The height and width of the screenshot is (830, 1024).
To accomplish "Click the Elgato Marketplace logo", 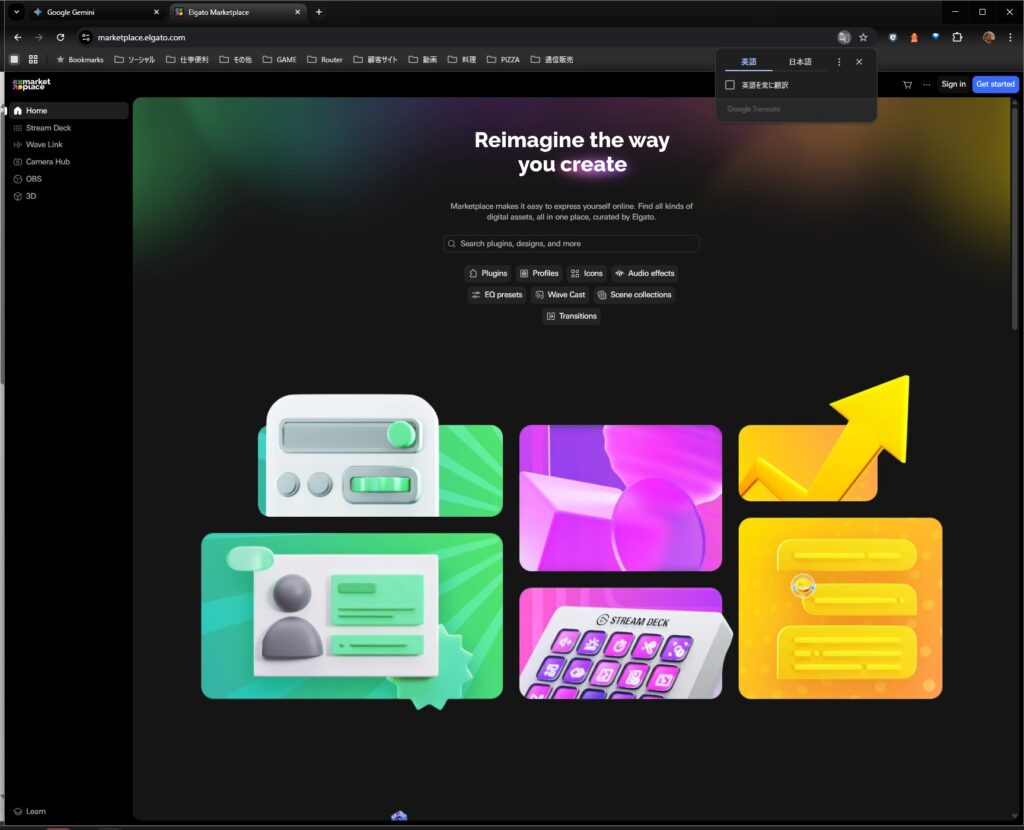I will click(31, 84).
